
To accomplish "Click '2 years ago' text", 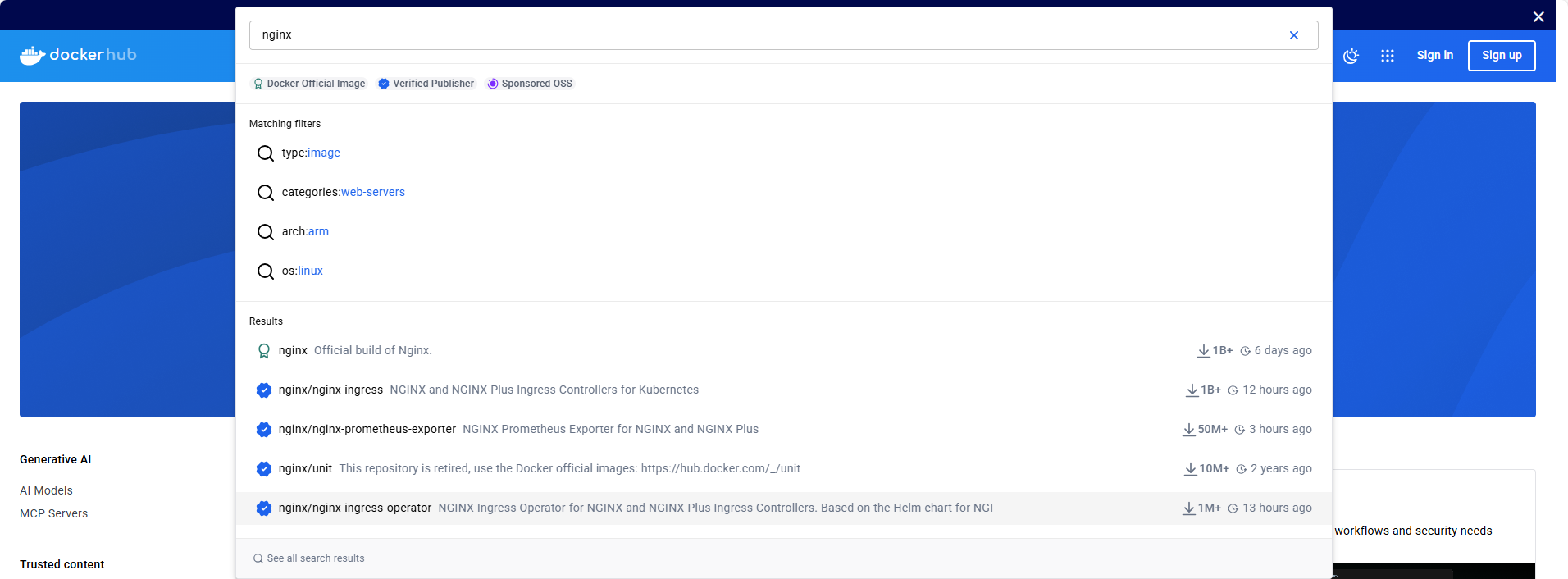I will (1281, 468).
